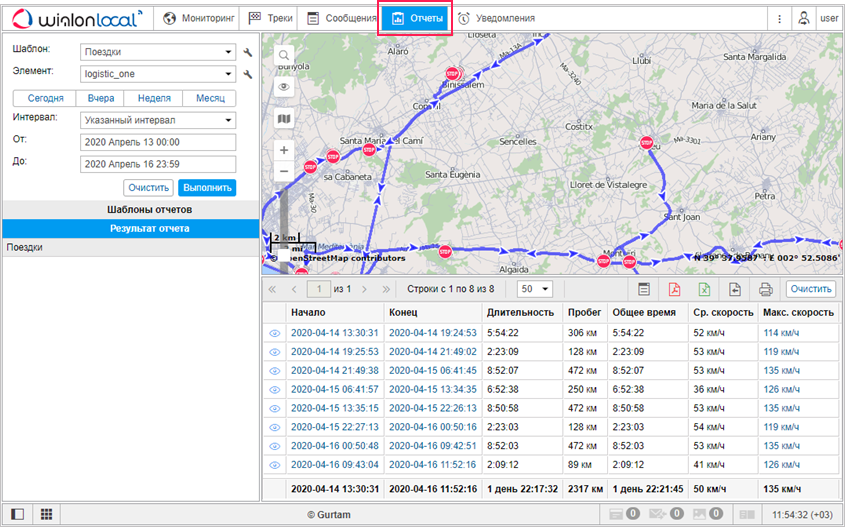845x527 pixels.
Task: Switch to the Мониторинг tab
Action: tap(200, 18)
